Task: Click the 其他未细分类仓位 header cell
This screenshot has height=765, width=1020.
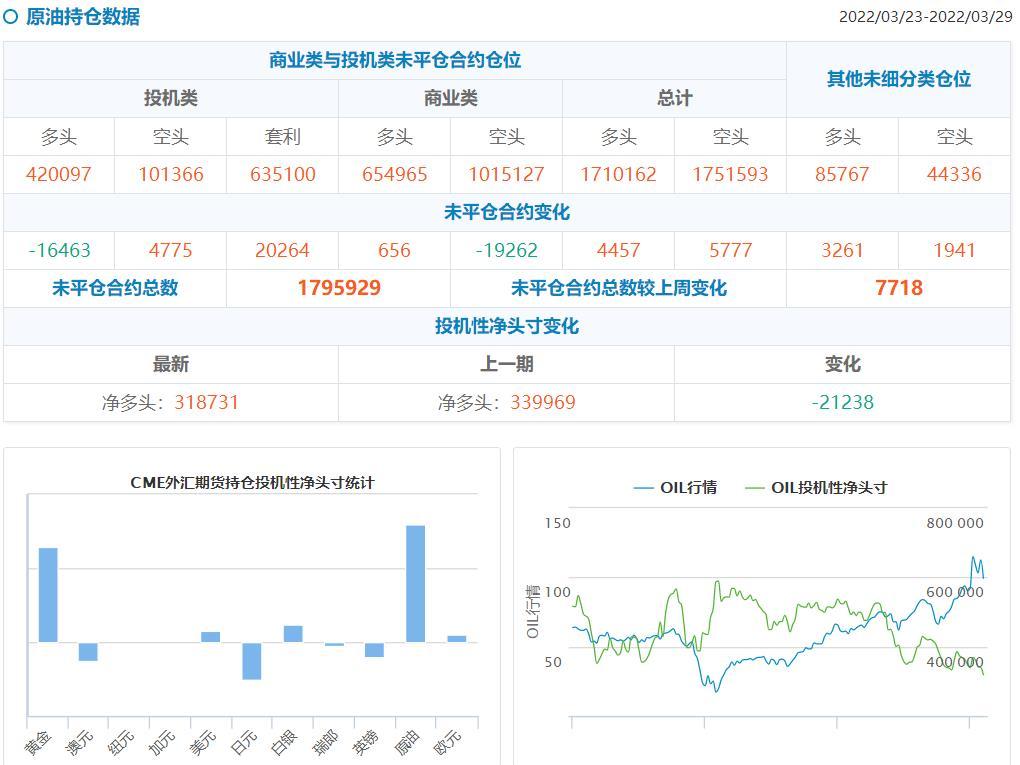Action: click(898, 79)
